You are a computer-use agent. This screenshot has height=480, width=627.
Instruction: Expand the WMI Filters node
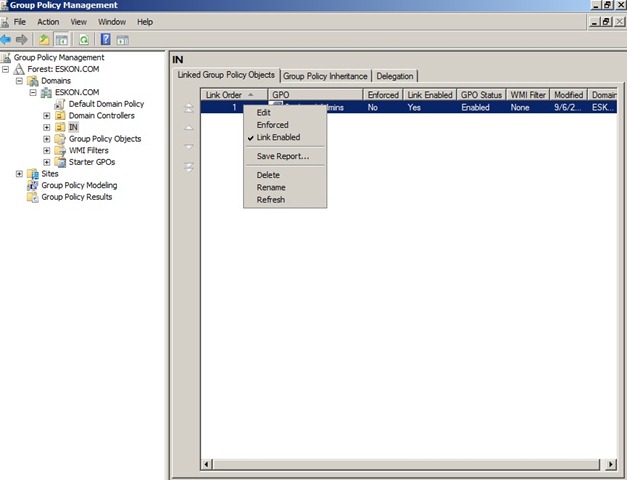coord(46,150)
